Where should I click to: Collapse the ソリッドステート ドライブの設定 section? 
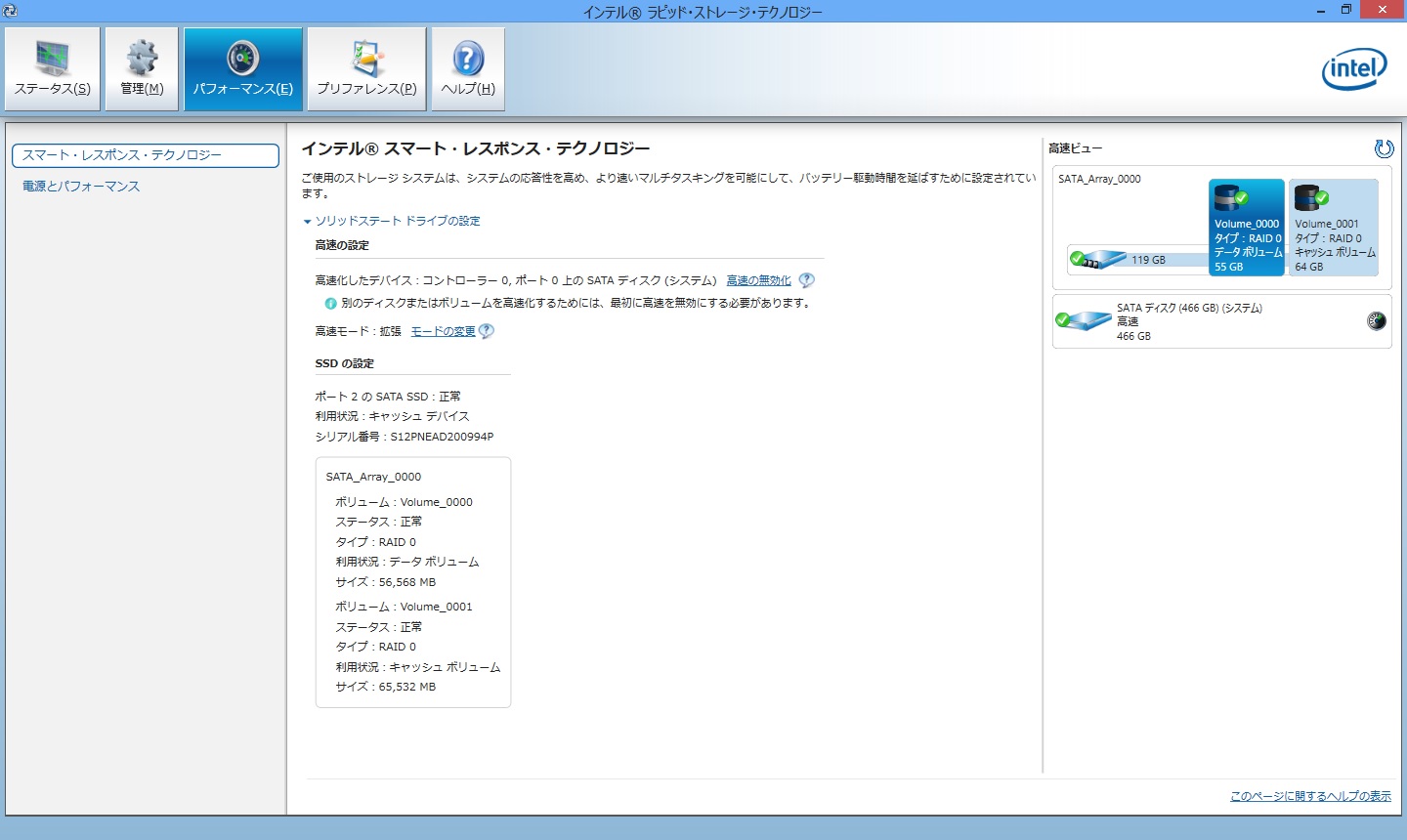(x=308, y=222)
